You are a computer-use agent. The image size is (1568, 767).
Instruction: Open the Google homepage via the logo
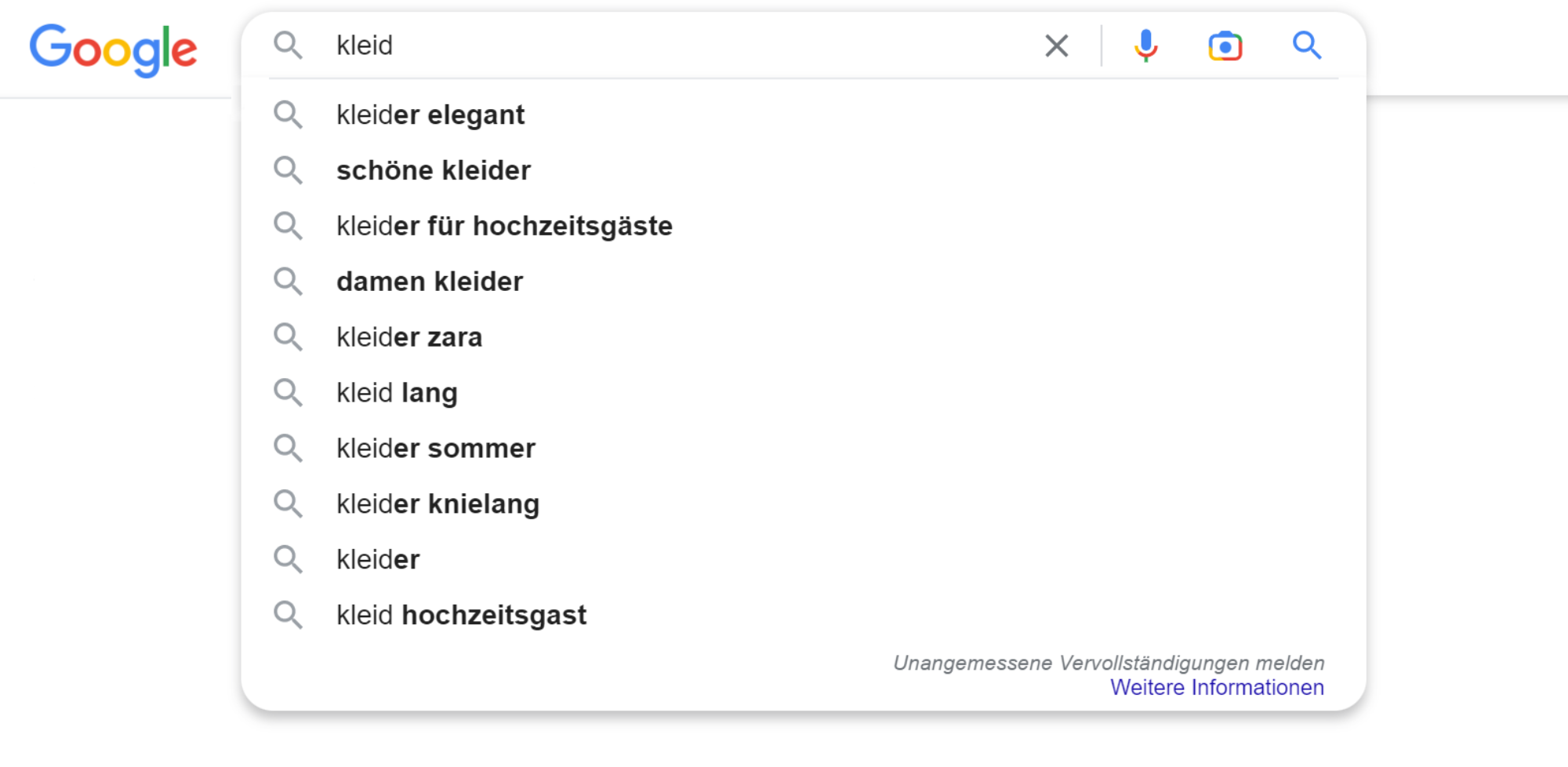click(113, 49)
